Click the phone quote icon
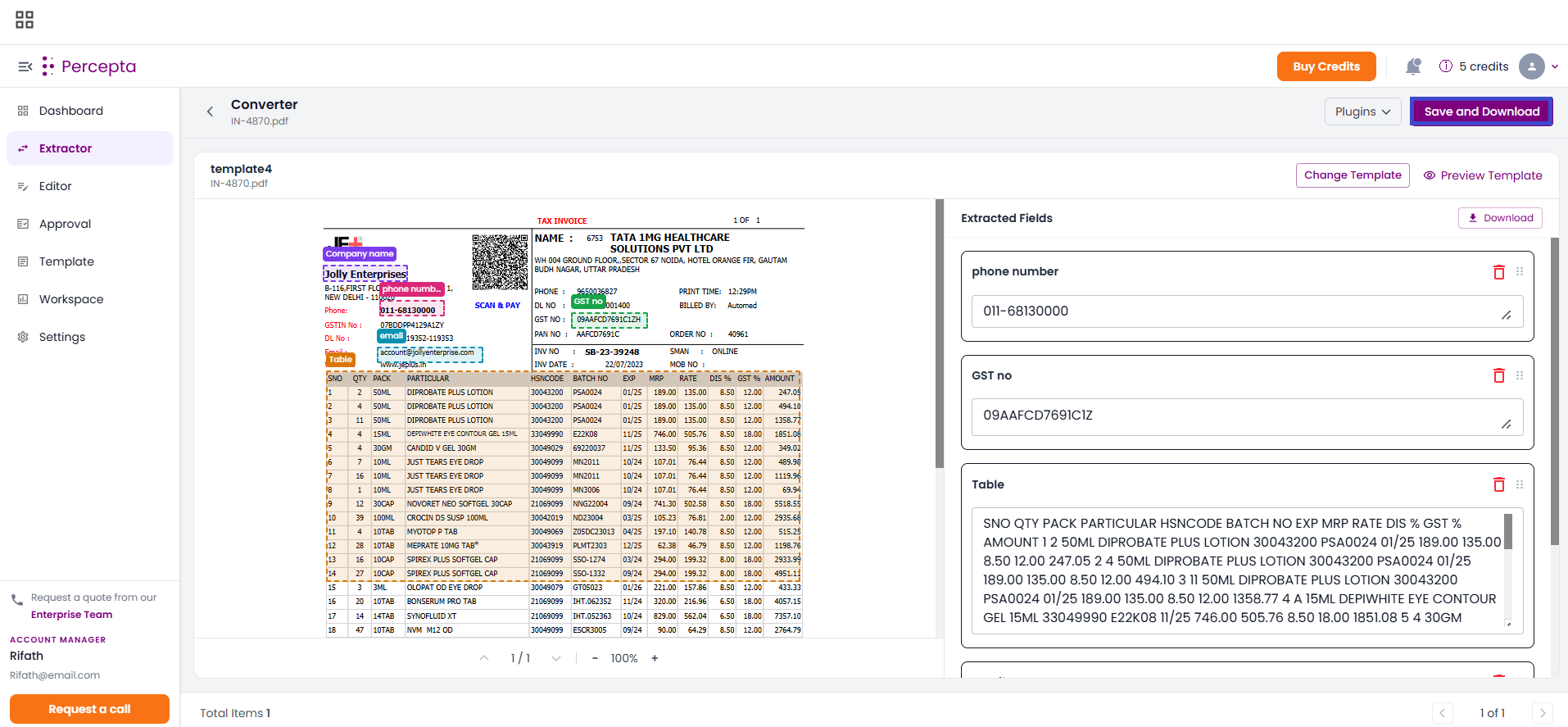Viewport: 1568px width, 727px height. click(x=17, y=600)
